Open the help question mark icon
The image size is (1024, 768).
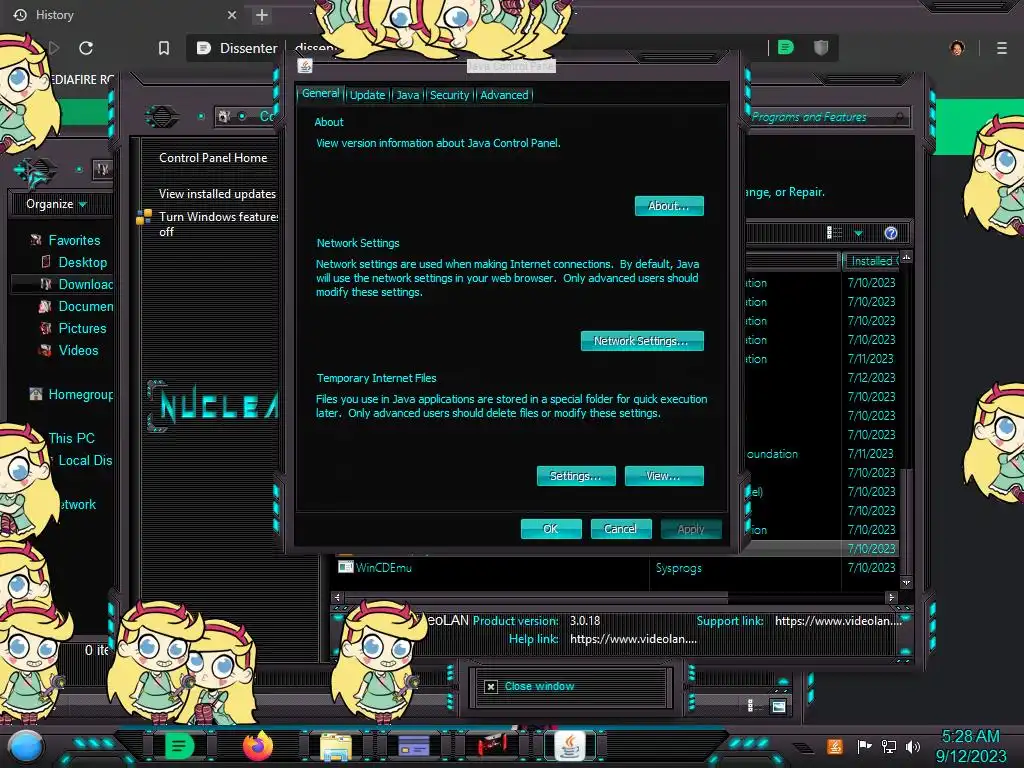pyautogui.click(x=891, y=233)
